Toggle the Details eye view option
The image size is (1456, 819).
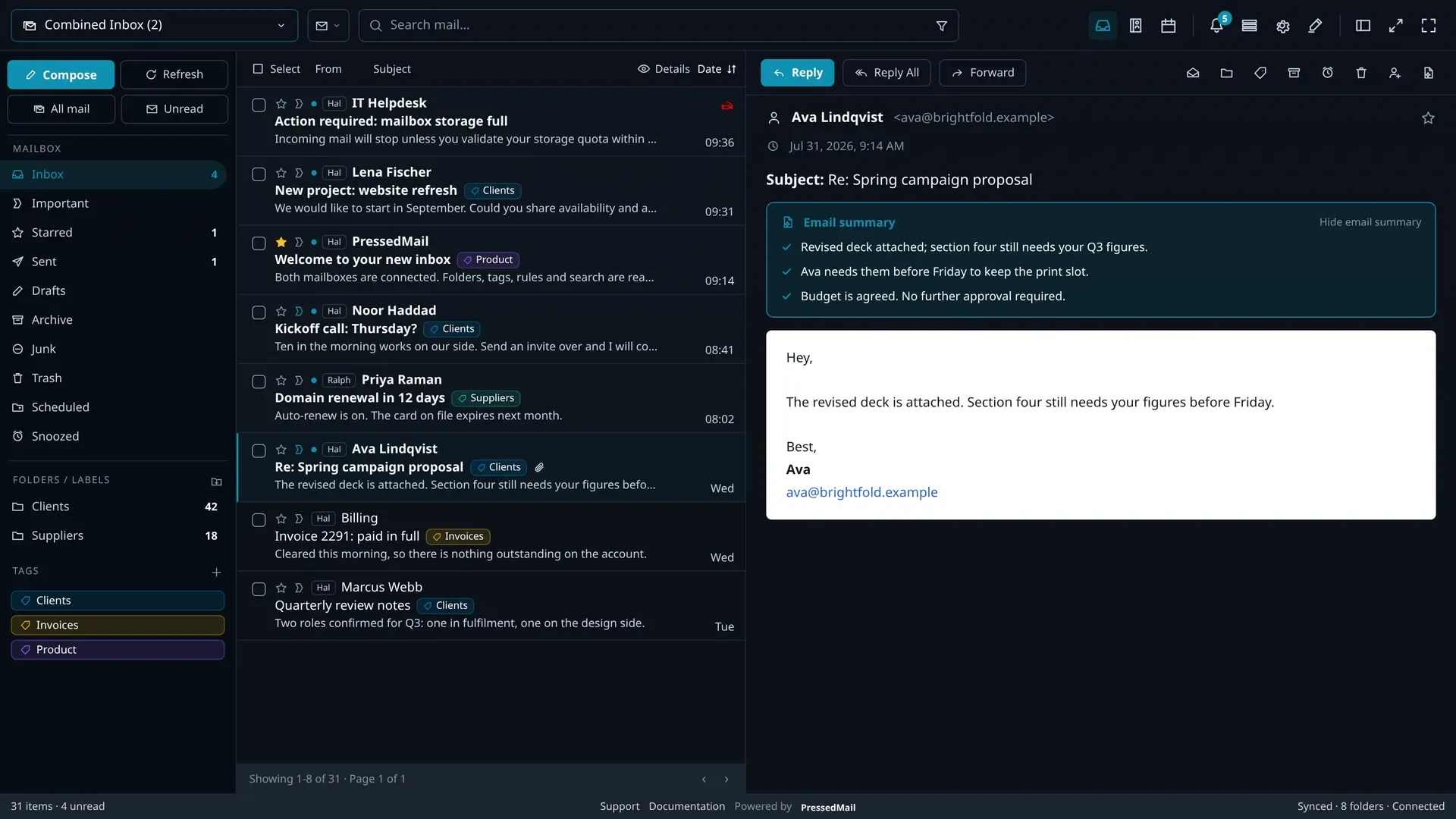point(664,69)
